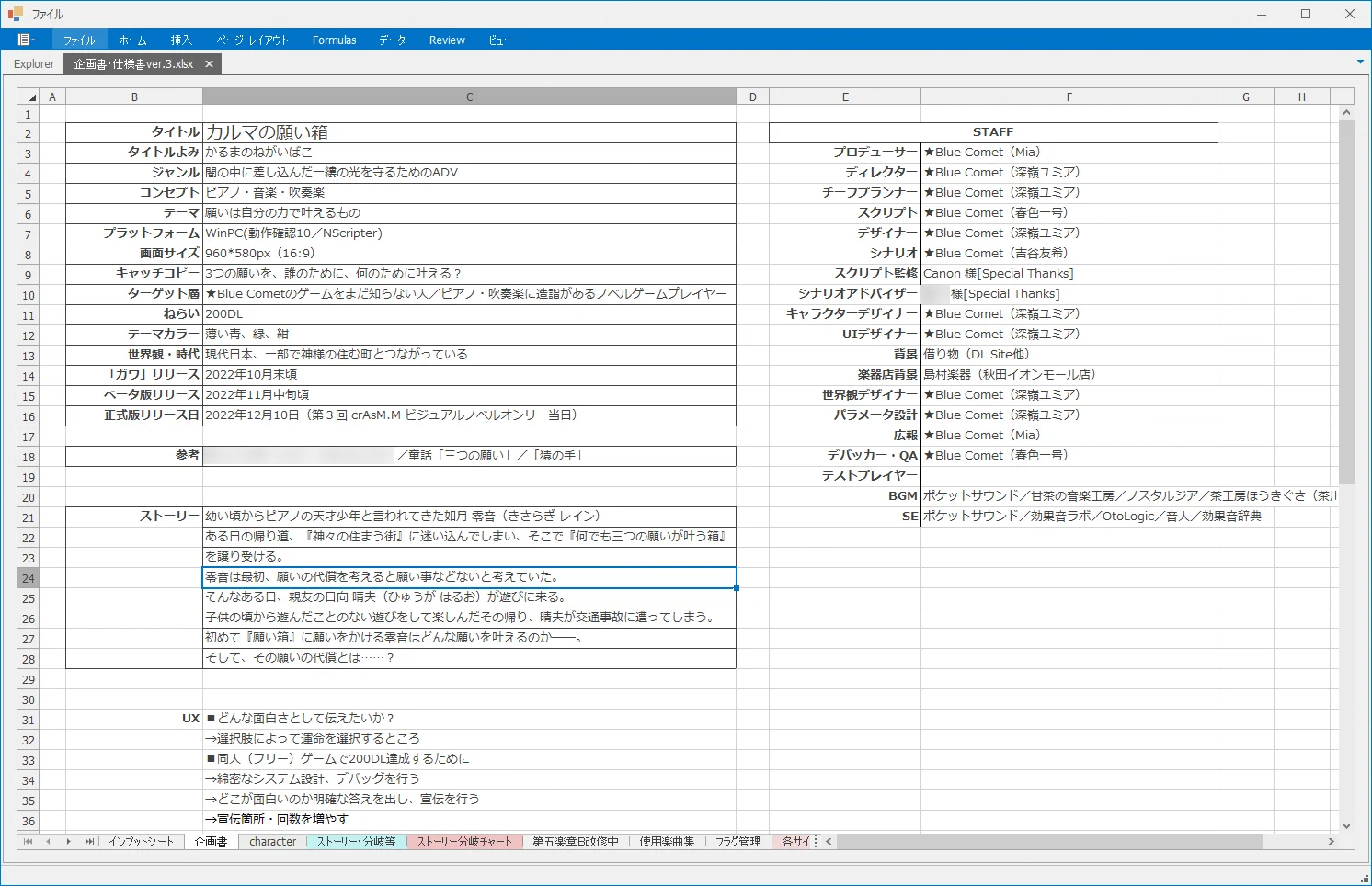Open the Formulas ribbon tab
Screen dimensions: 1372x886
coord(335,40)
